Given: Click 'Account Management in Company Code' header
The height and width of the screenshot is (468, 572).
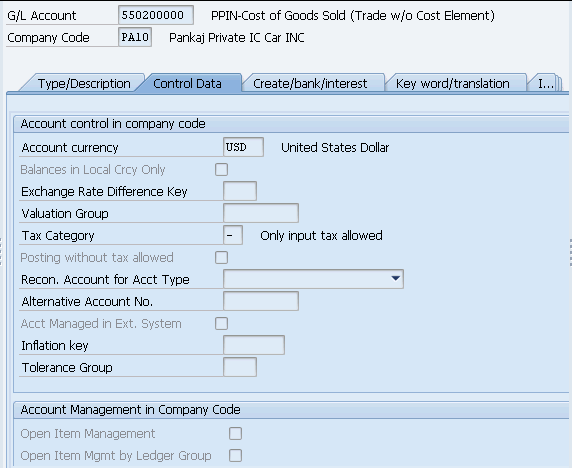Looking at the screenshot, I should click(x=131, y=410).
